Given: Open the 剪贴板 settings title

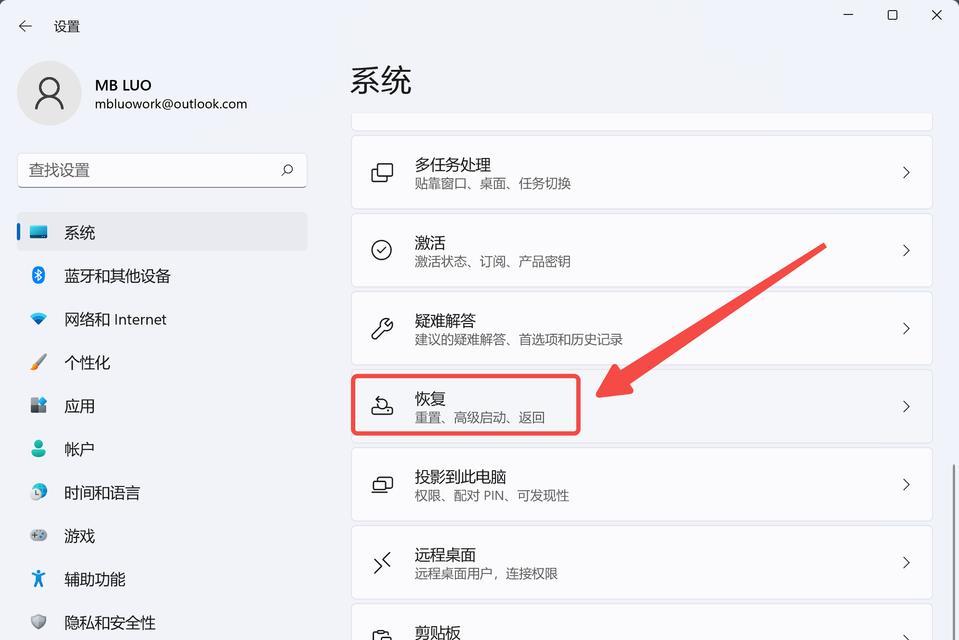Looking at the screenshot, I should point(438,631).
